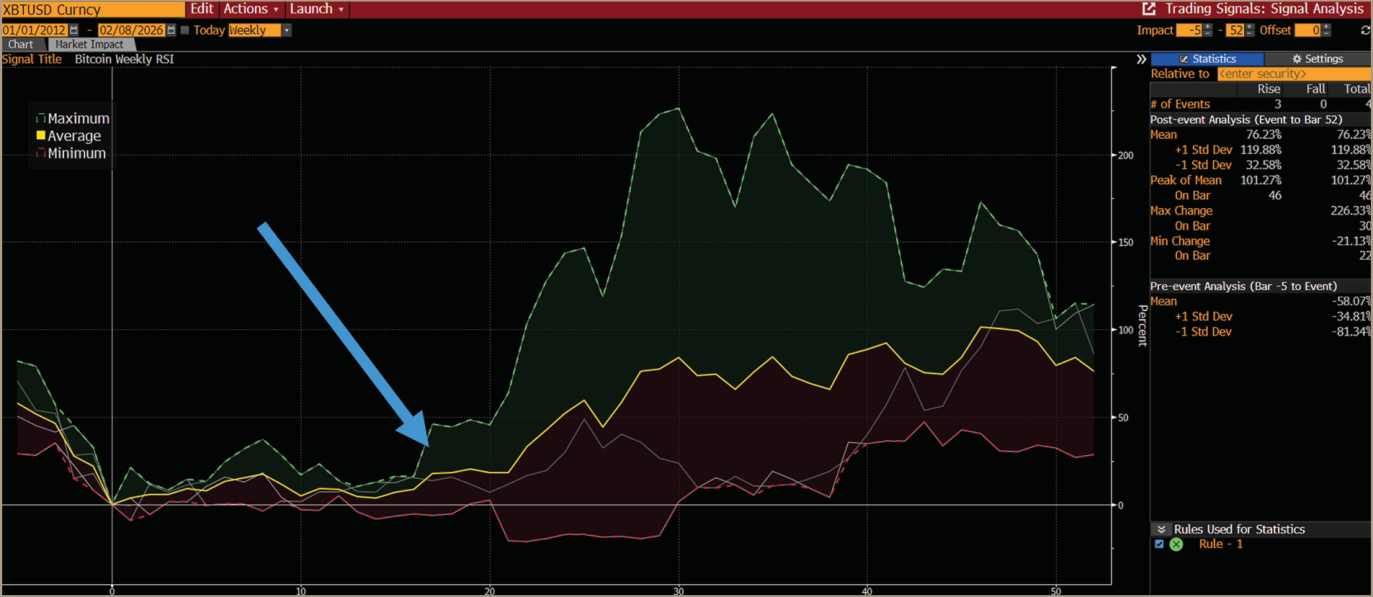Open the start date calendar picker icon
The height and width of the screenshot is (597, 1373).
pos(73,30)
